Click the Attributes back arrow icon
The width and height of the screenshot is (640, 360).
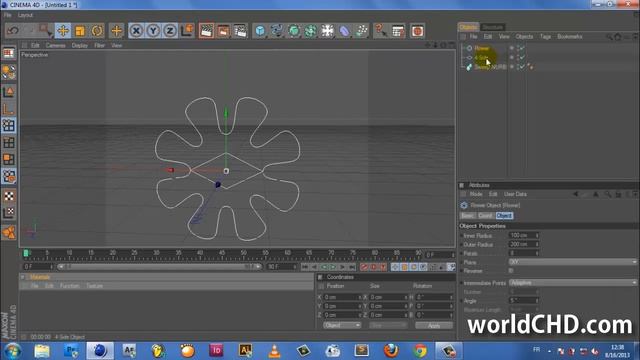pyautogui.click(x=576, y=194)
